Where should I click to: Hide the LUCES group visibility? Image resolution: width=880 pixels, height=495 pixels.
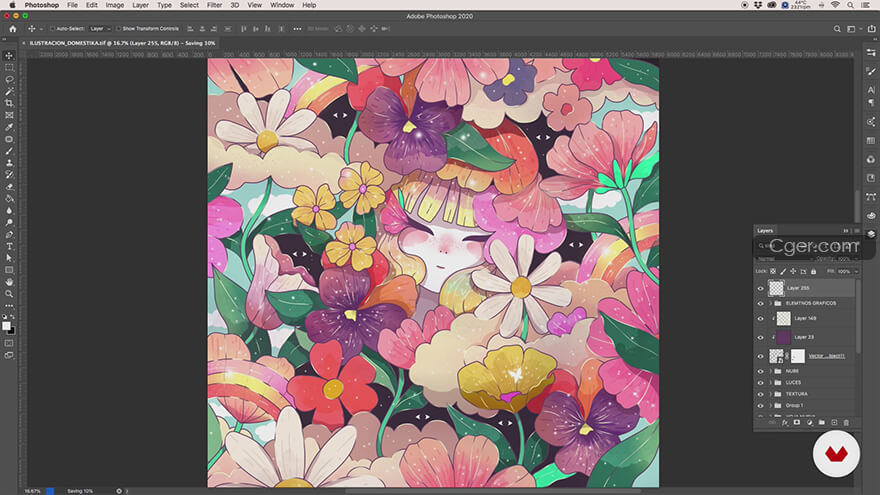(x=760, y=383)
